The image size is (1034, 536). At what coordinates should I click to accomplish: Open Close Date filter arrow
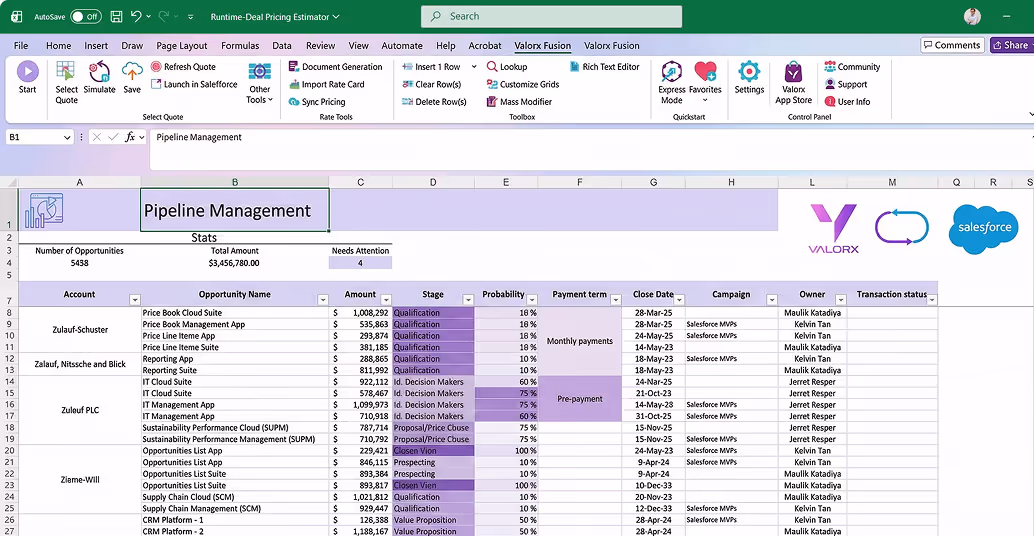coord(679,300)
